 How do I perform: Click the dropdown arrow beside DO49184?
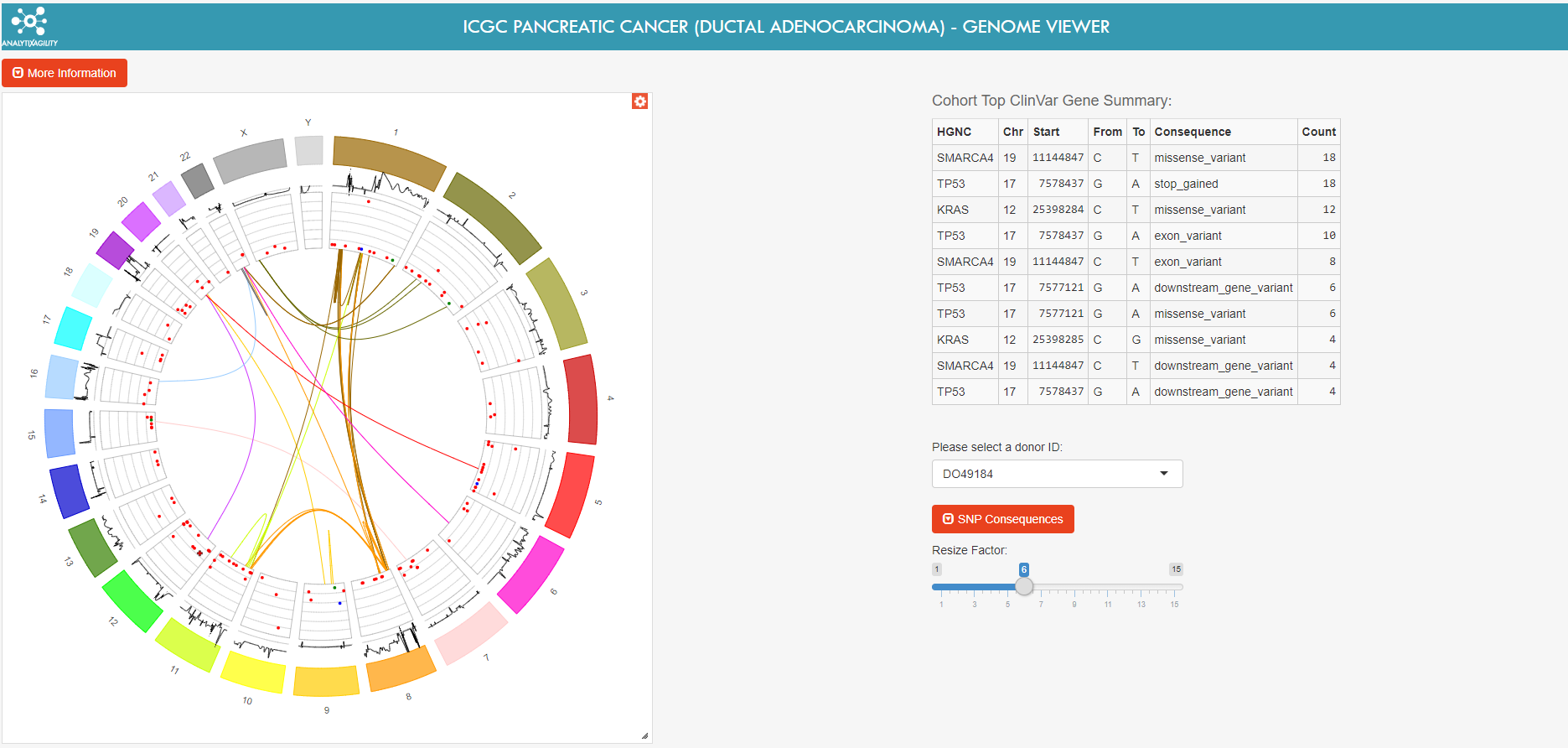1163,474
